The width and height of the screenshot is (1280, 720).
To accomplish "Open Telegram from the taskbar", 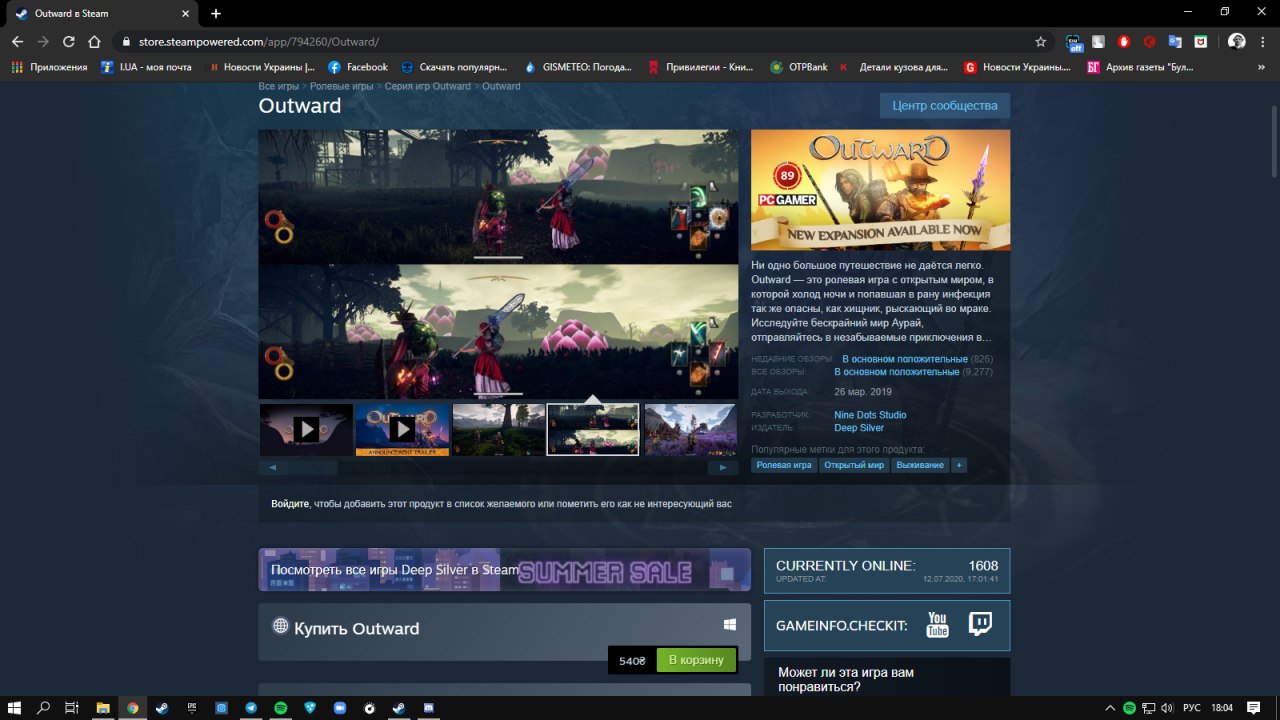I will point(250,707).
